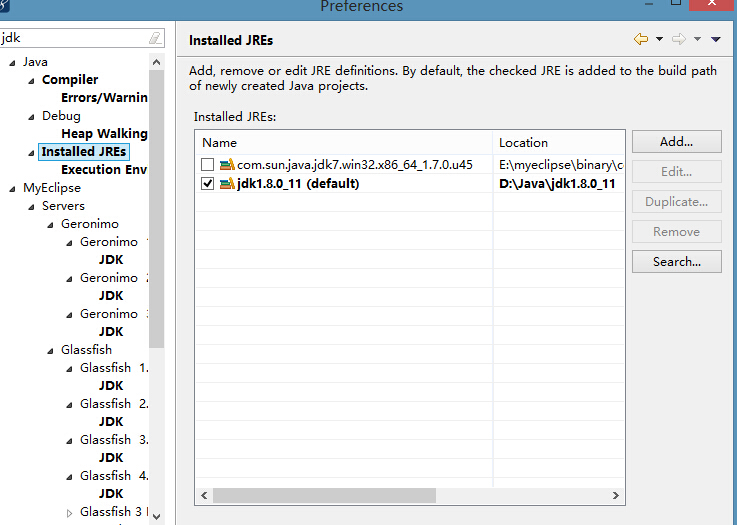Select Installed JREs tree item
737x525 pixels.
pyautogui.click(x=84, y=151)
